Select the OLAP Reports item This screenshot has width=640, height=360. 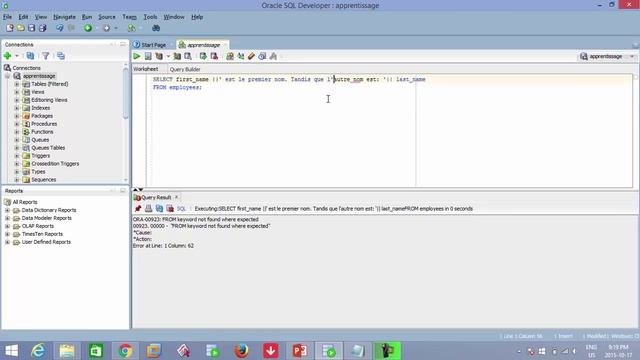[38, 226]
